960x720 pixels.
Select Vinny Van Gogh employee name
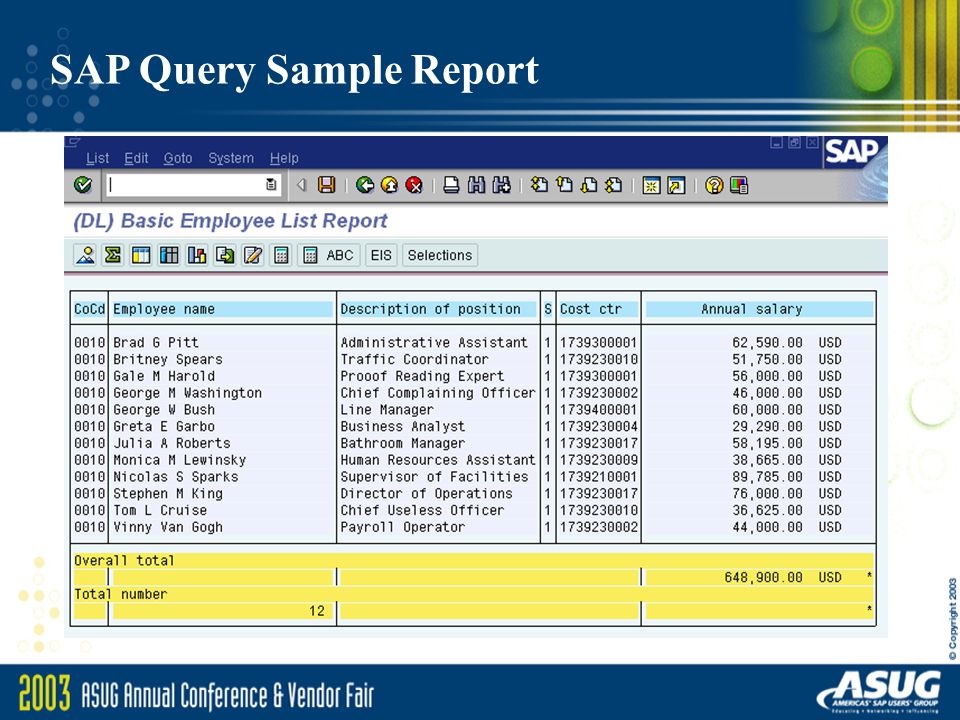coord(168,527)
